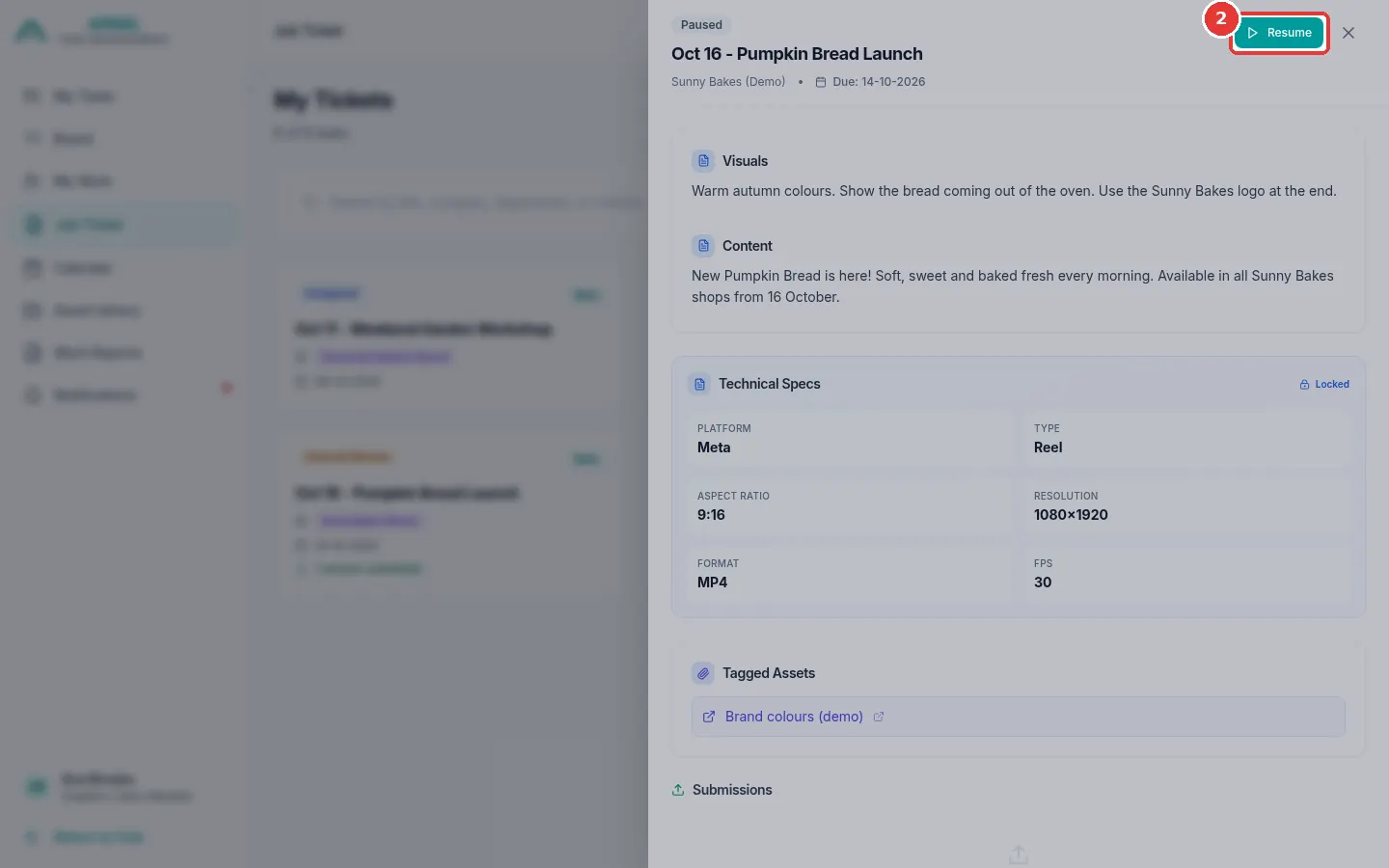1389x868 pixels.
Task: Click the Content heading
Action: coord(748,246)
